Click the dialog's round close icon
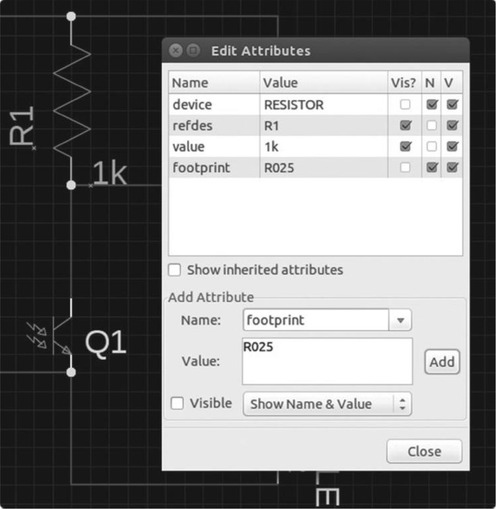Viewport: 496px width, 509px height. [175, 51]
